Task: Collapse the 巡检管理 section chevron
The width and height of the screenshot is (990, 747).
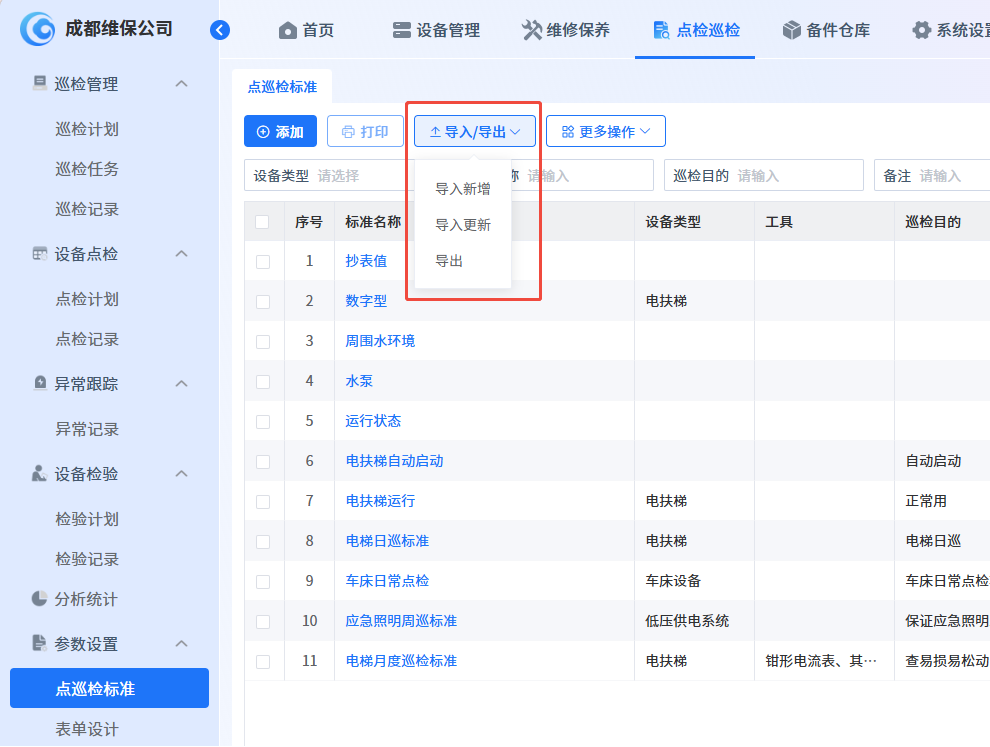Action: (x=181, y=83)
